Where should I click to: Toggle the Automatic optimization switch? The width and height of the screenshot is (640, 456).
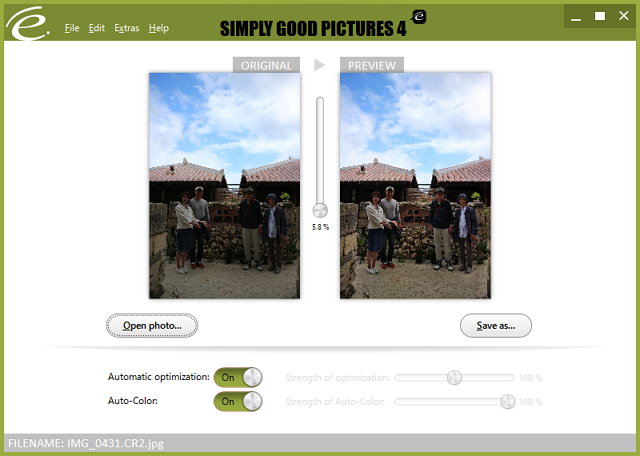[238, 377]
